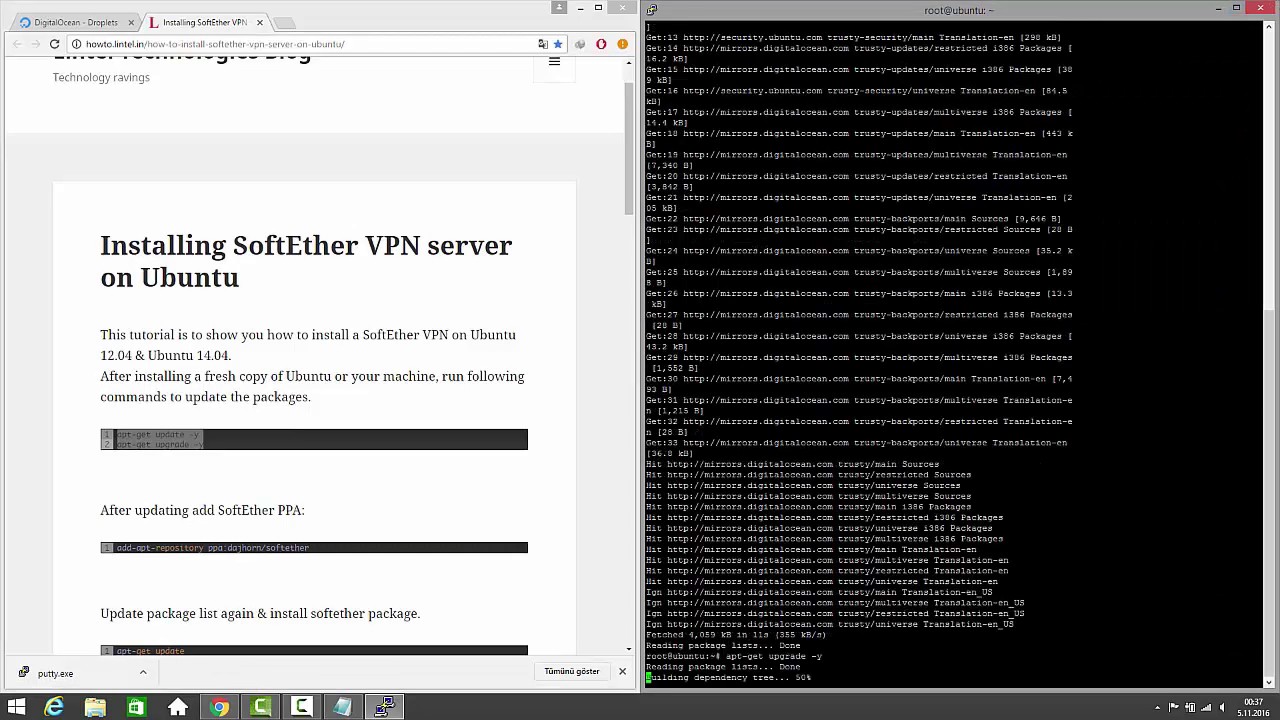The width and height of the screenshot is (1280, 720).
Task: Close the Installing SoftEther VPN tab
Action: point(260,22)
